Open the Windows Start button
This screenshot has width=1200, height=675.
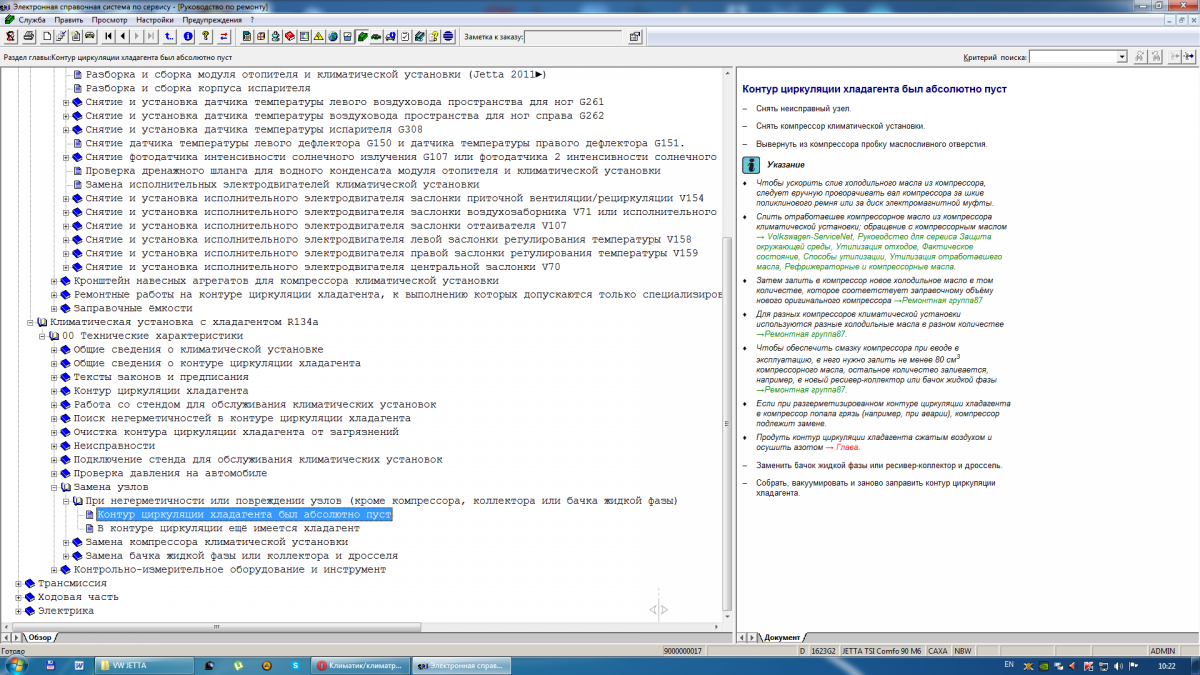[17, 664]
